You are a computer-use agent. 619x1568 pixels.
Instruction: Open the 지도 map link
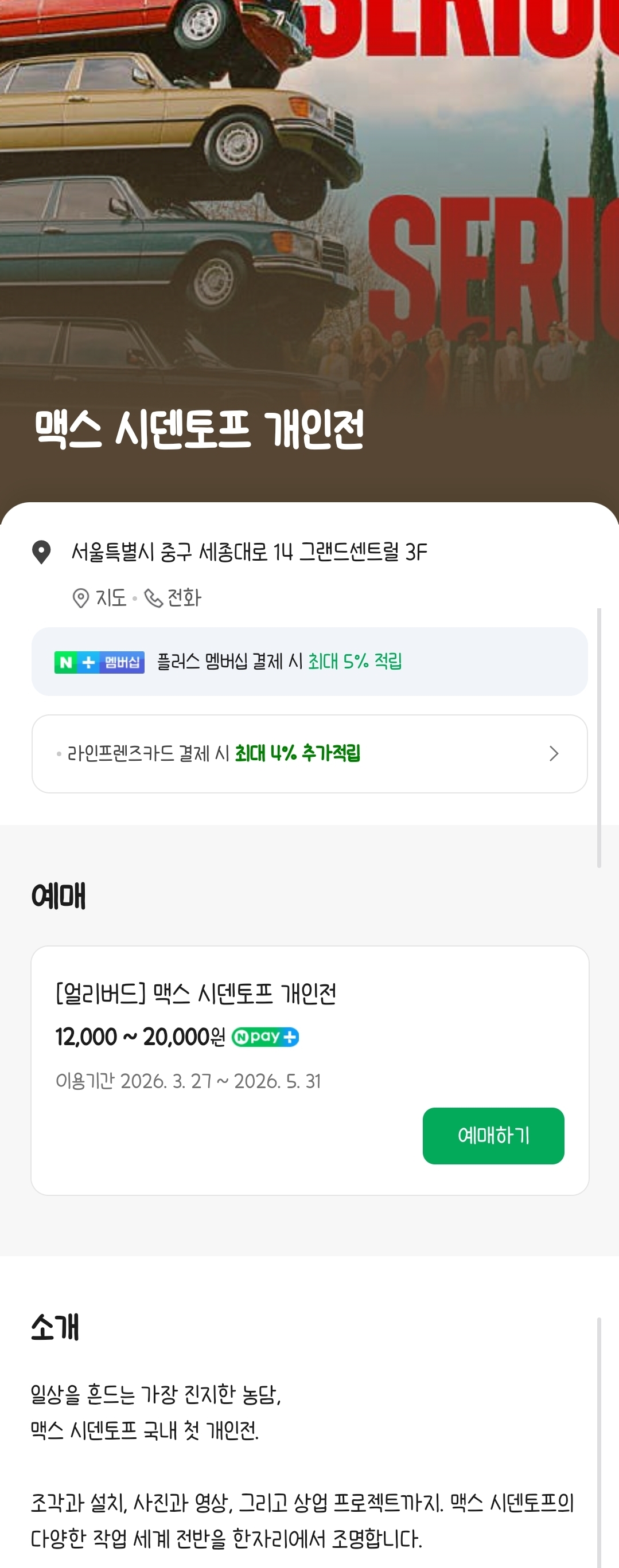110,599
